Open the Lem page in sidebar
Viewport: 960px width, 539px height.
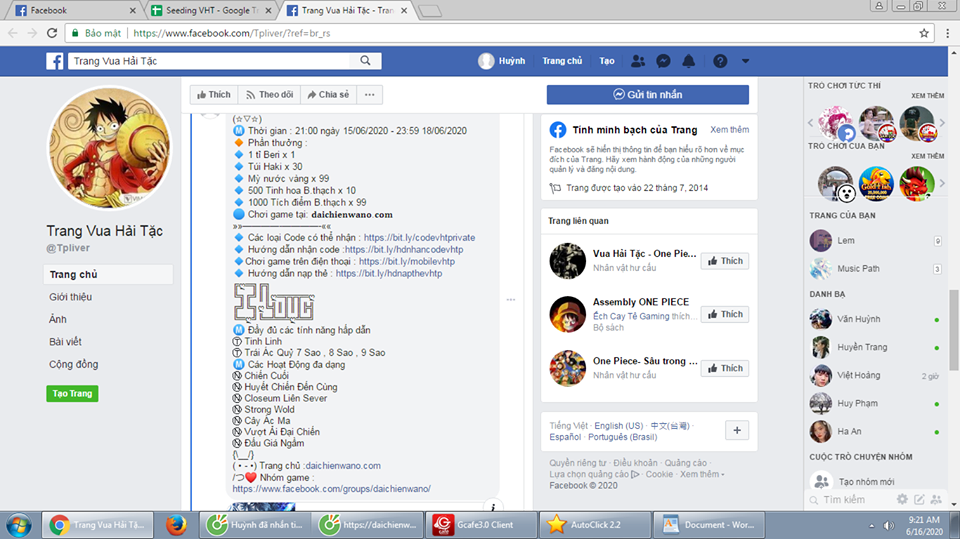[876, 241]
